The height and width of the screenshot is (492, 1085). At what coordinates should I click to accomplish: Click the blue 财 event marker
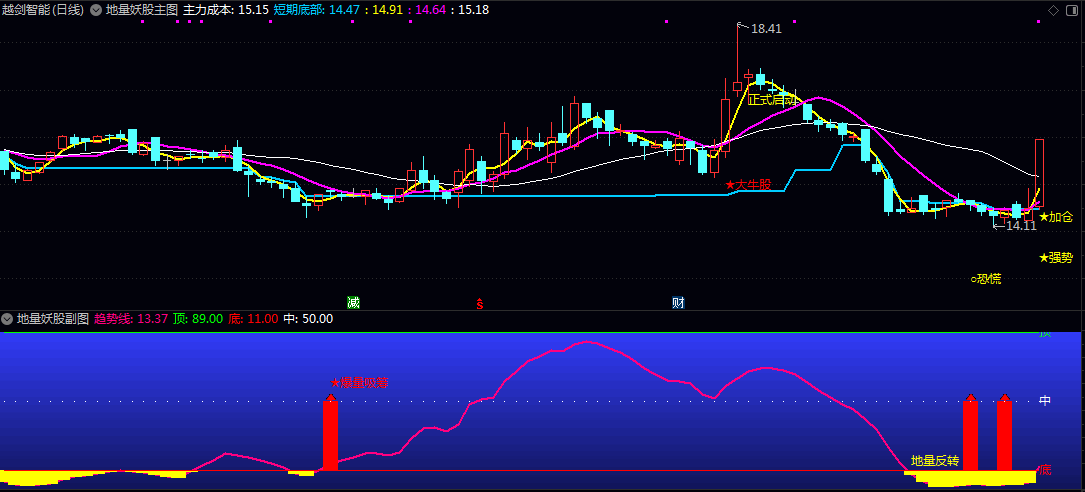(678, 302)
